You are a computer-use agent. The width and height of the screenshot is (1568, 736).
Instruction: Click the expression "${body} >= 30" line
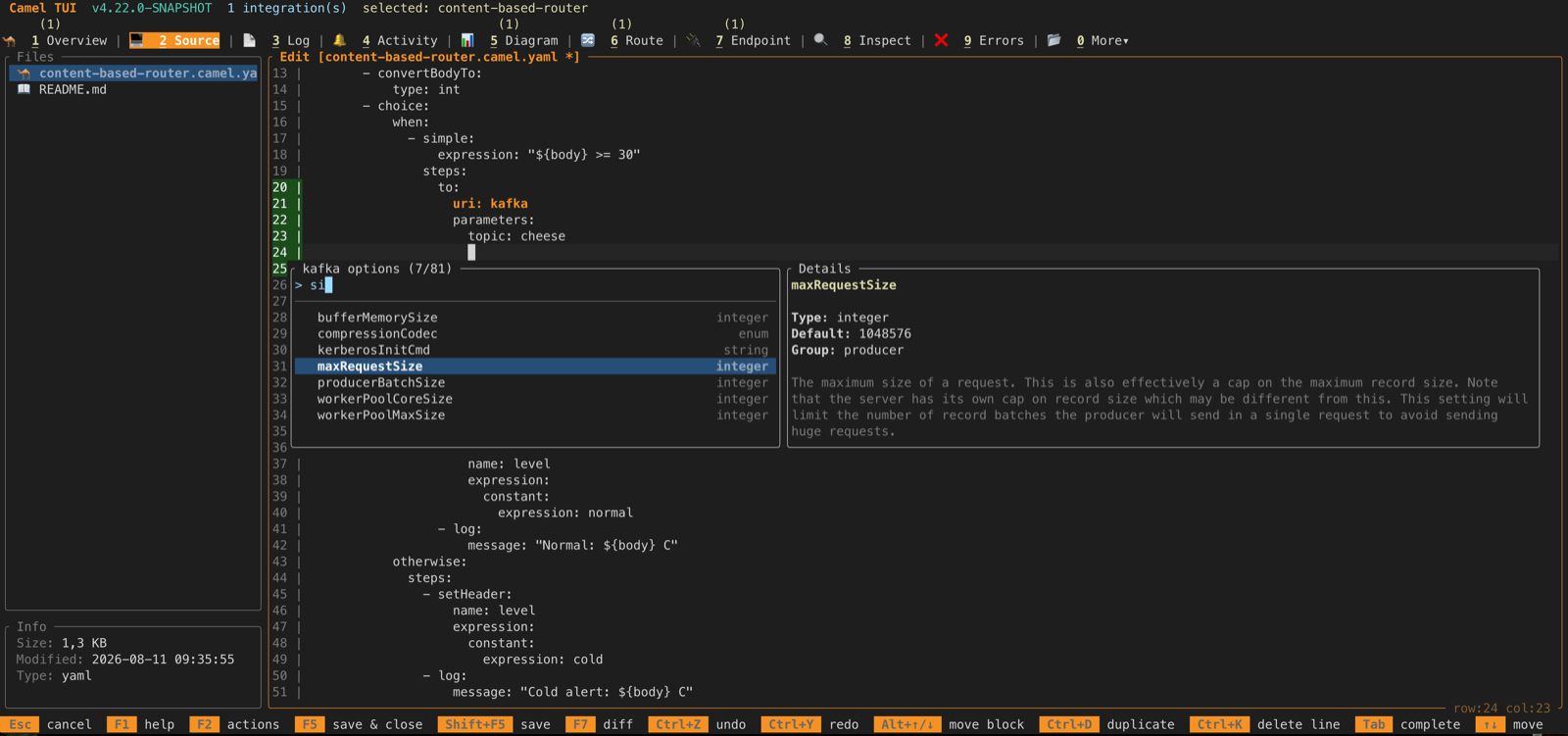539,155
